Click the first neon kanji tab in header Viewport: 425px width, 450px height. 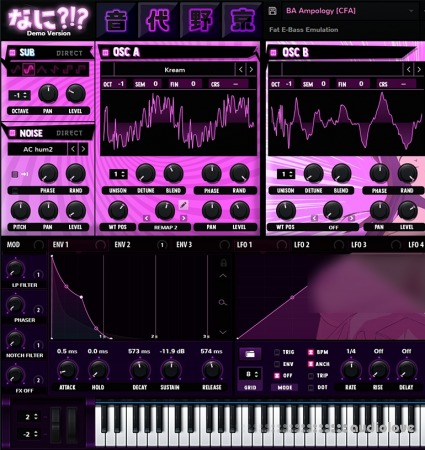click(116, 20)
